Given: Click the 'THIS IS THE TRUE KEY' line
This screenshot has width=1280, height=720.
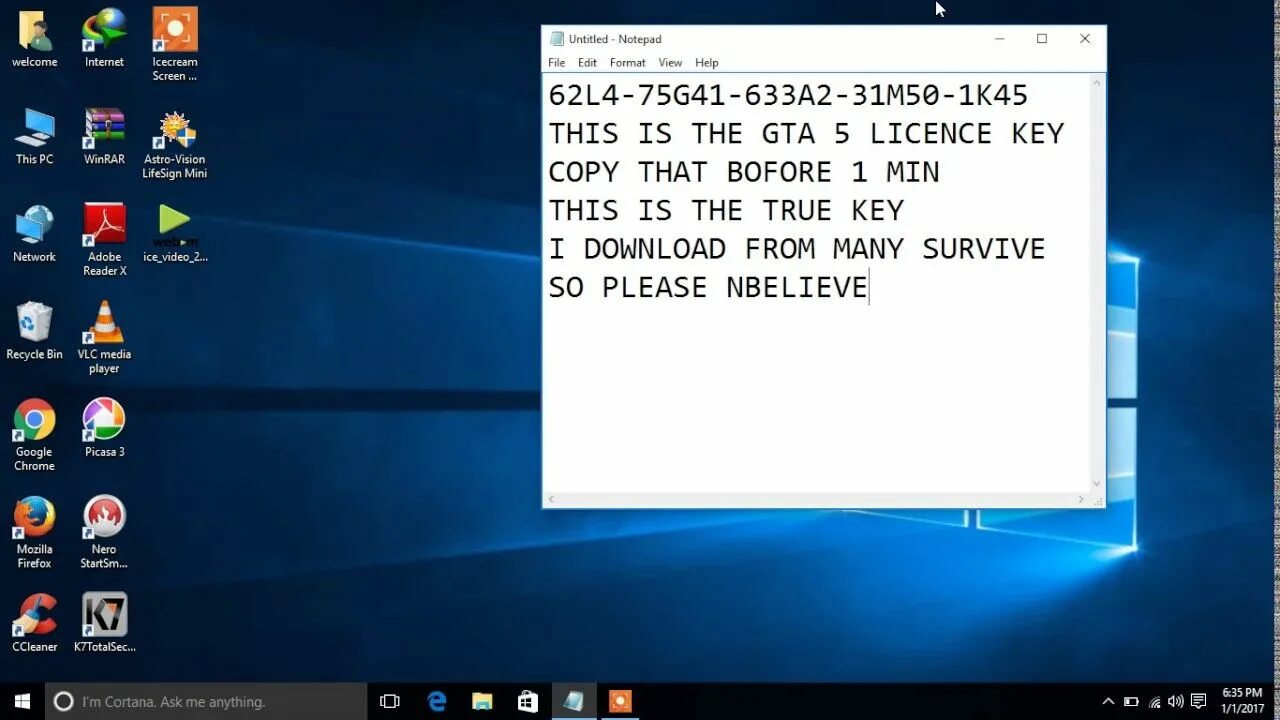Looking at the screenshot, I should click(726, 210).
